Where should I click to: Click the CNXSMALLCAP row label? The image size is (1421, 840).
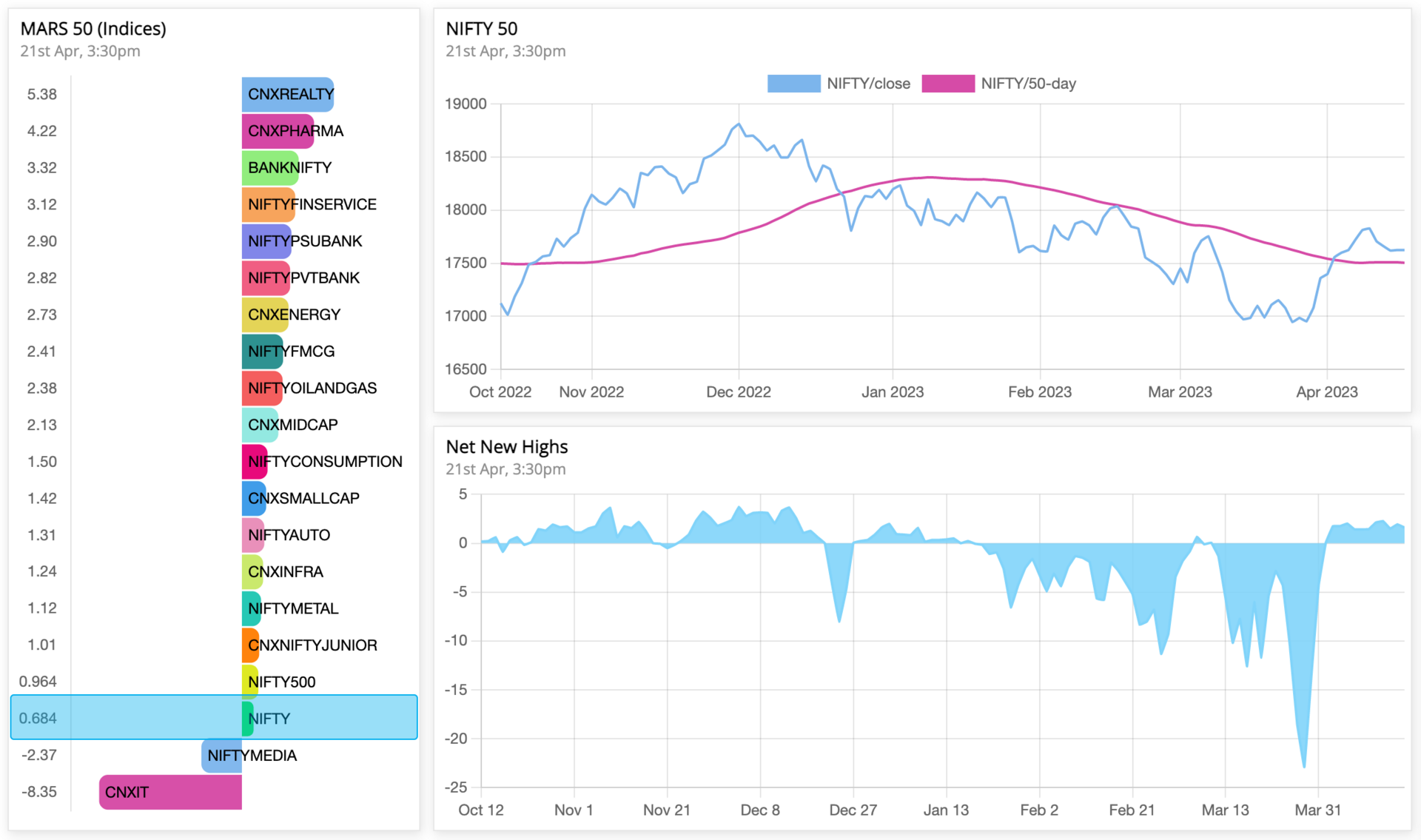(303, 498)
